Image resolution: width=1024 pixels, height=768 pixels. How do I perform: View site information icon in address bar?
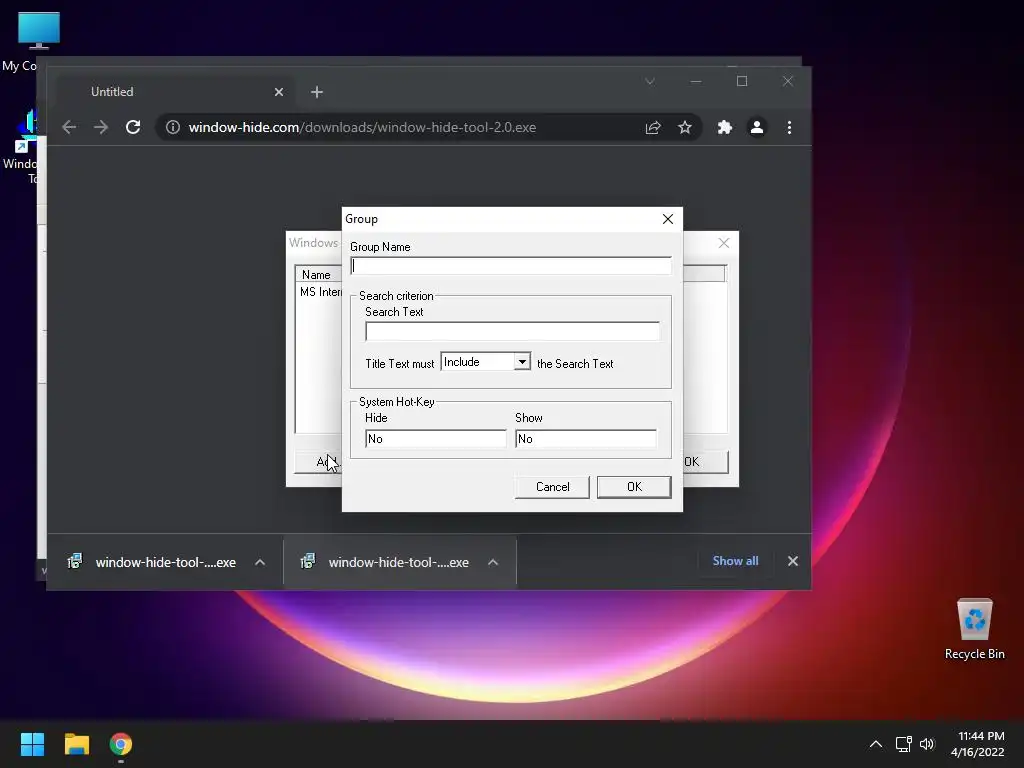pos(172,127)
